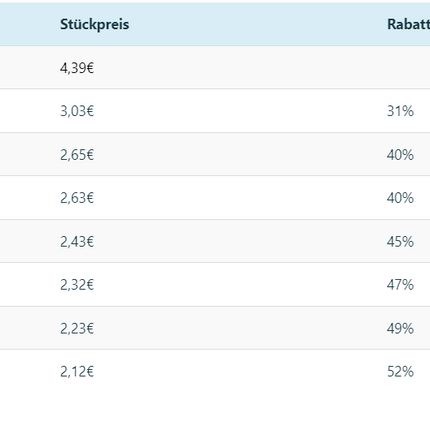The width and height of the screenshot is (430, 430).
Task: Click the header area between Stückpreis and Rabatt
Action: [258, 24]
